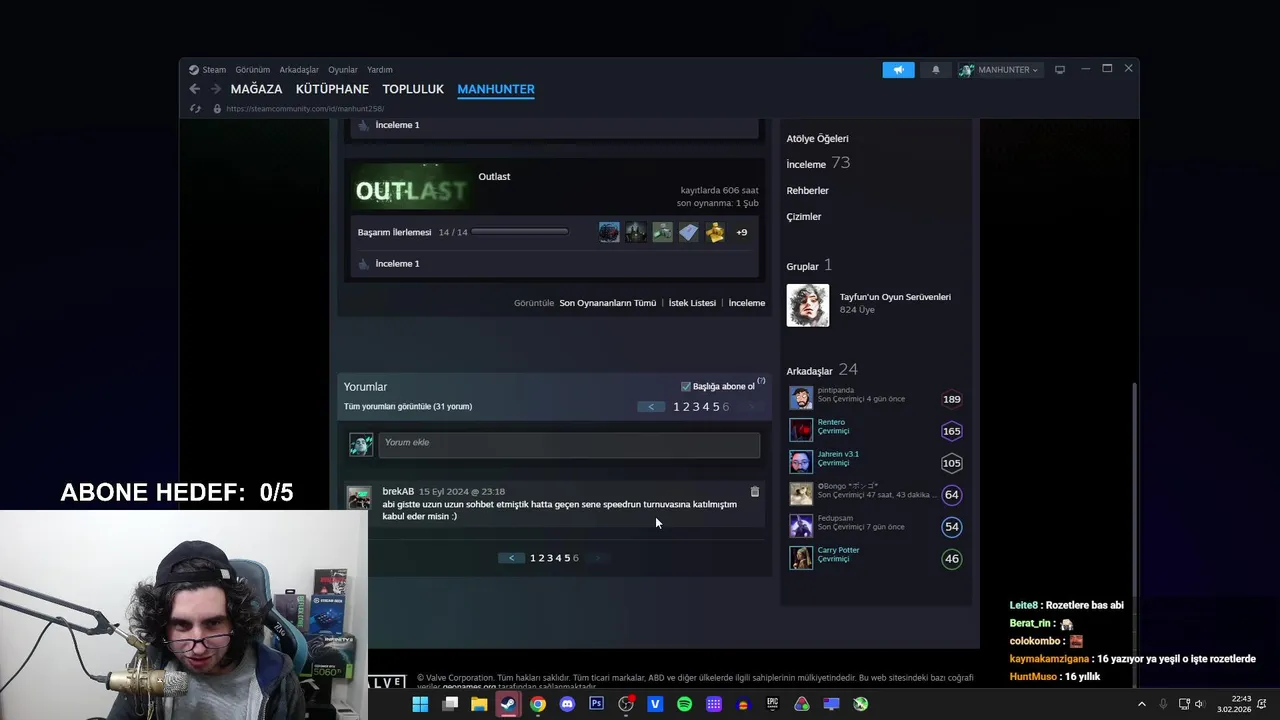The image size is (1280, 720).
Task: Open Discord from the taskbar
Action: 568,704
